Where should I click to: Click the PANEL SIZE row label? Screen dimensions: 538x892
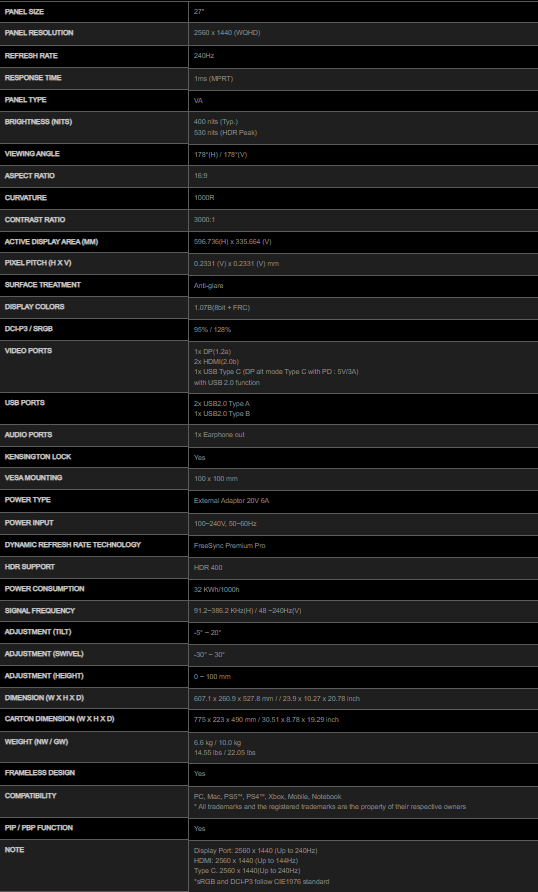click(24, 11)
